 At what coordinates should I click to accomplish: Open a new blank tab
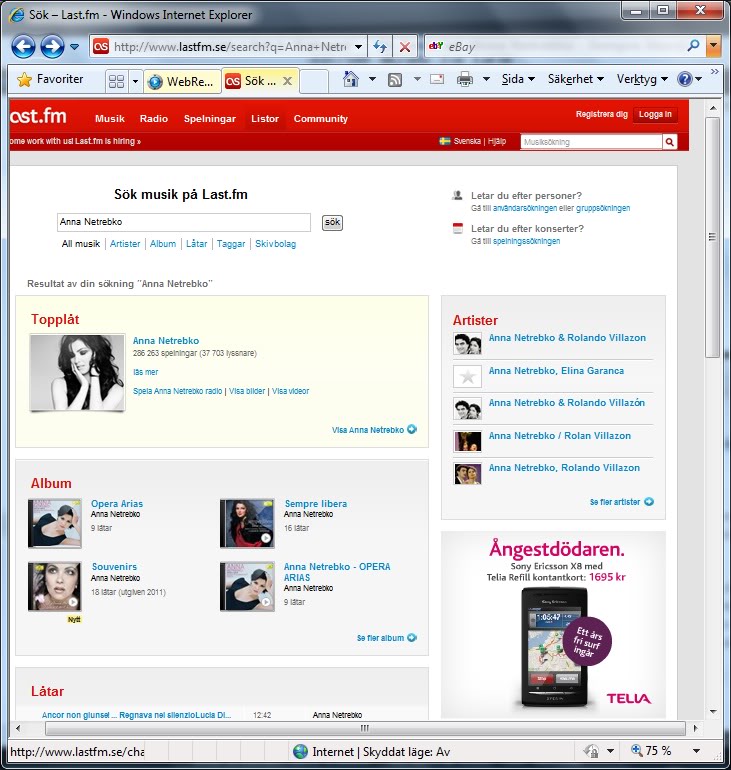[x=314, y=82]
